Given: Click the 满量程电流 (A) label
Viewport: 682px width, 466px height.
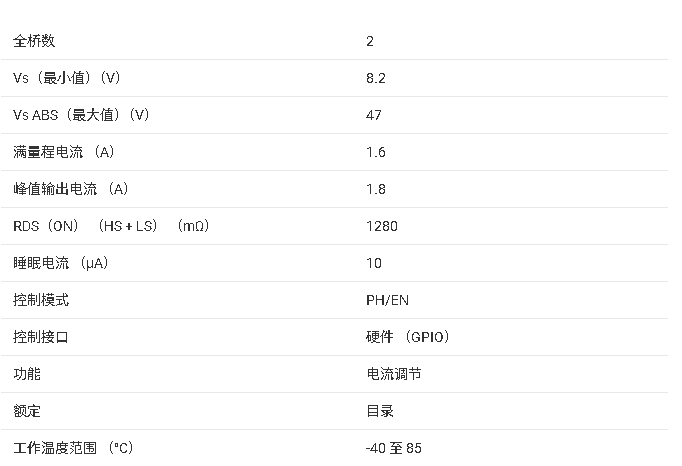Looking at the screenshot, I should [65, 152].
